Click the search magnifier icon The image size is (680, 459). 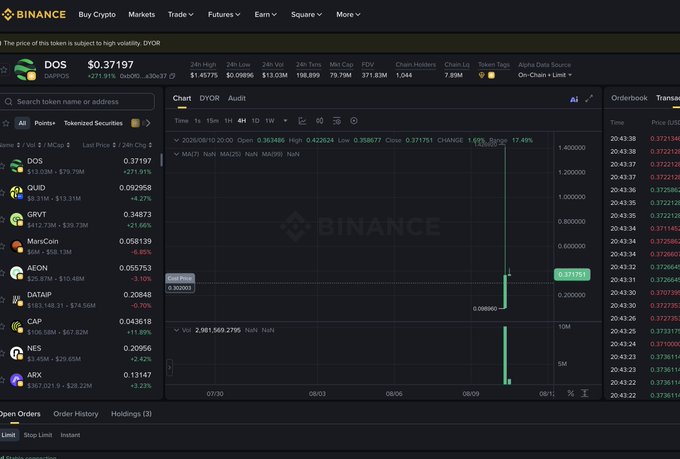(9, 102)
